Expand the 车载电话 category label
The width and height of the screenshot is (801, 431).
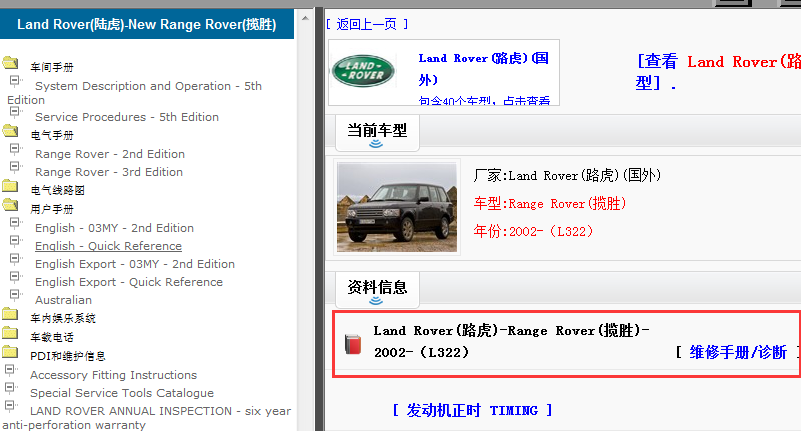click(x=52, y=338)
